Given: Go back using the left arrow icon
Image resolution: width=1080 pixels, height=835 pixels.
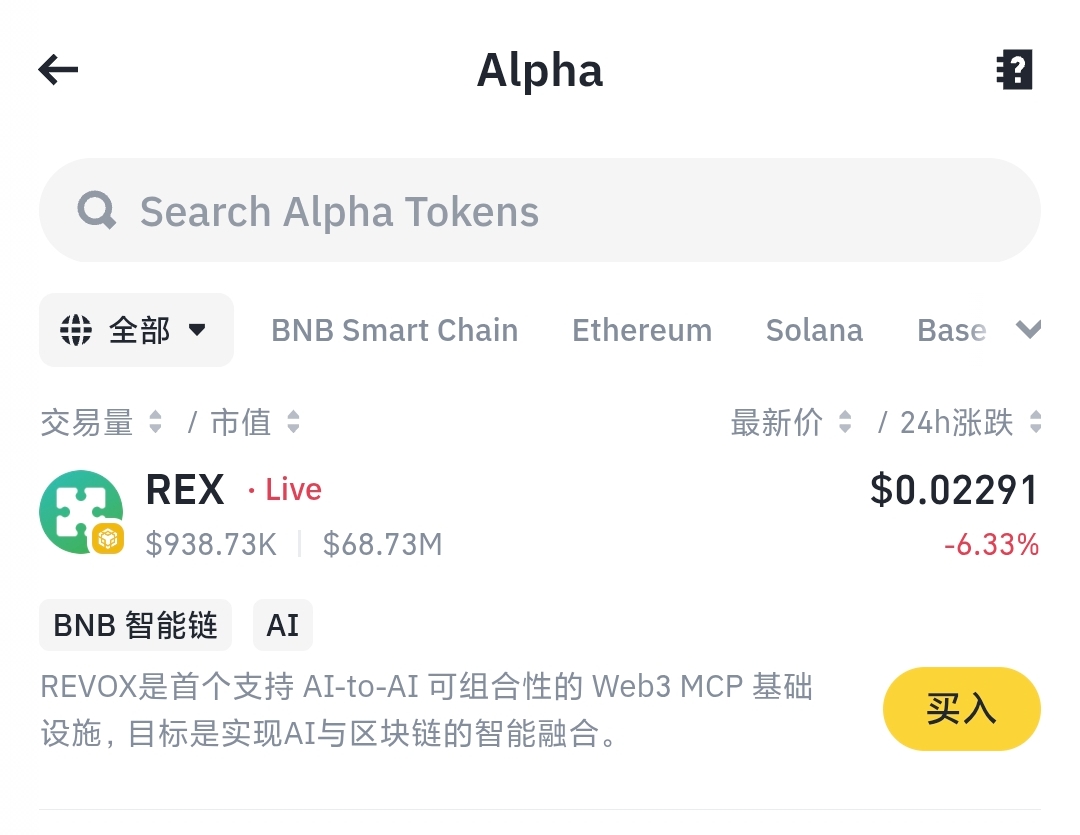Looking at the screenshot, I should 59,70.
